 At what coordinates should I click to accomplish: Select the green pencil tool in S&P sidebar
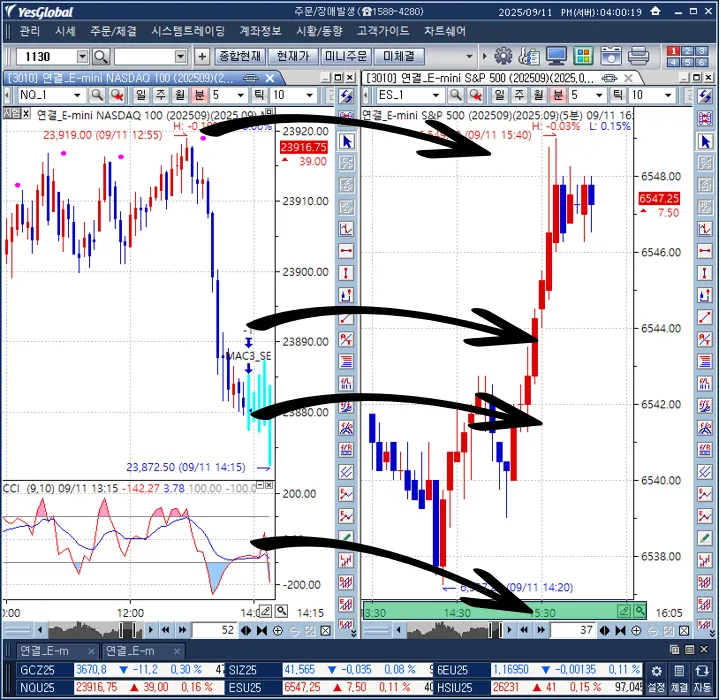point(705,537)
